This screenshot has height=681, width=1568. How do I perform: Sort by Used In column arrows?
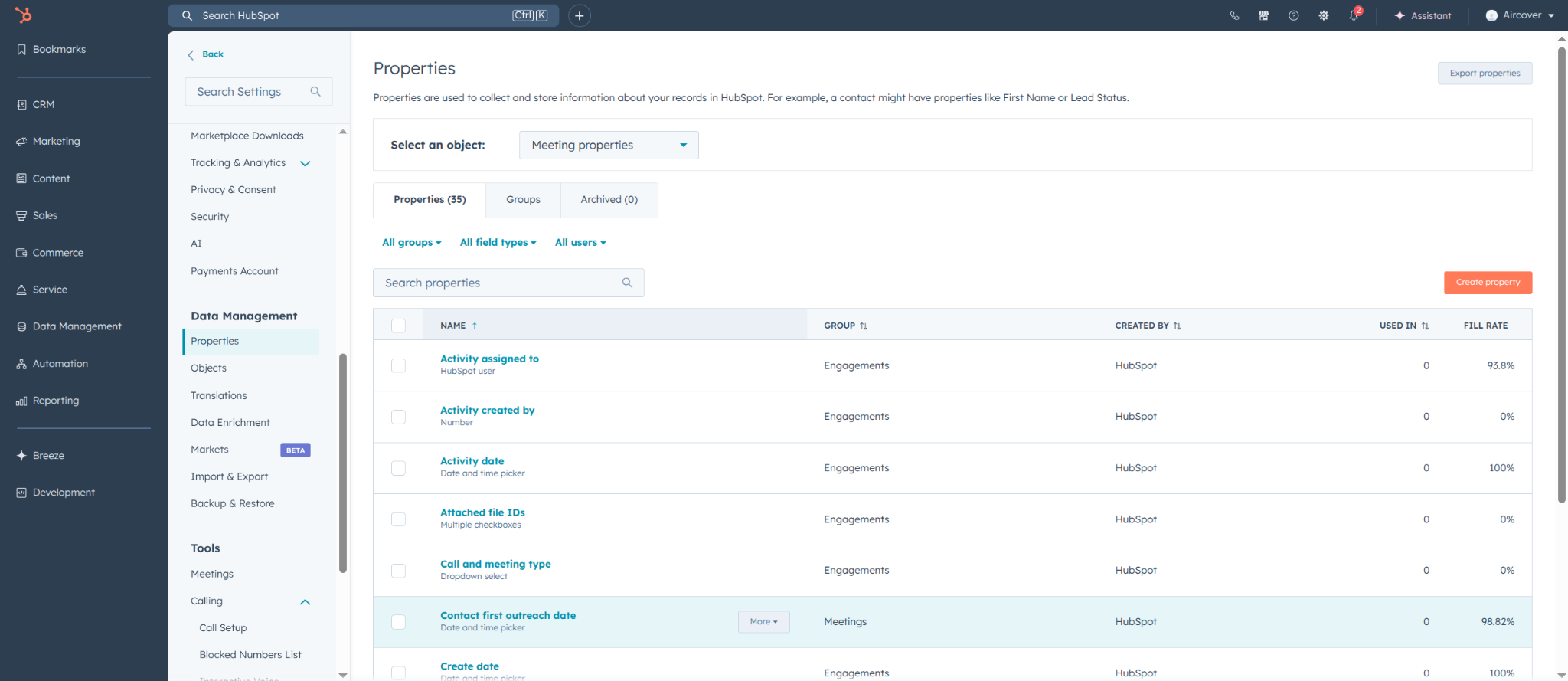[1426, 326]
